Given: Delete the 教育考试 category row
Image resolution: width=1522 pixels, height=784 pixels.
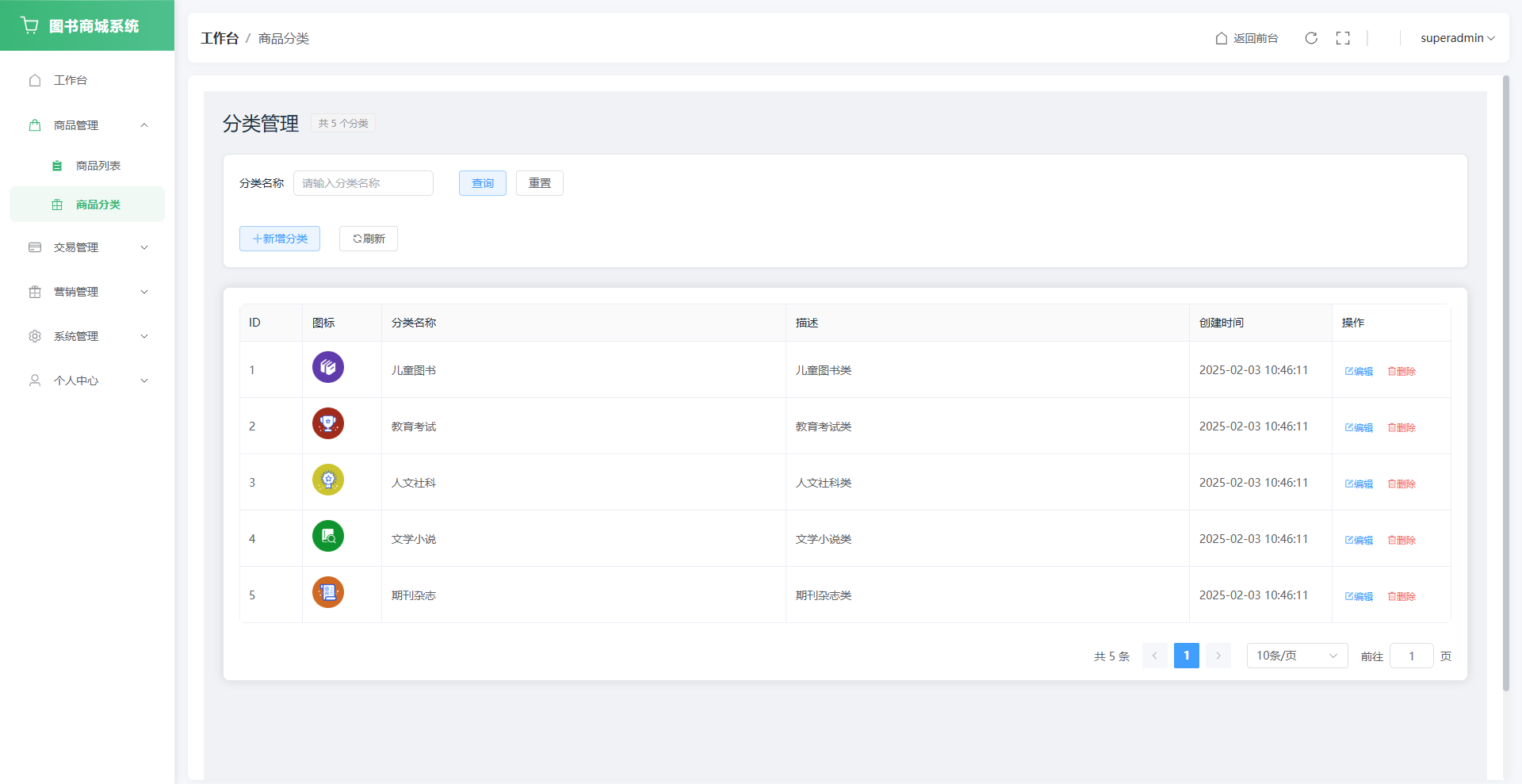Looking at the screenshot, I should [1402, 427].
